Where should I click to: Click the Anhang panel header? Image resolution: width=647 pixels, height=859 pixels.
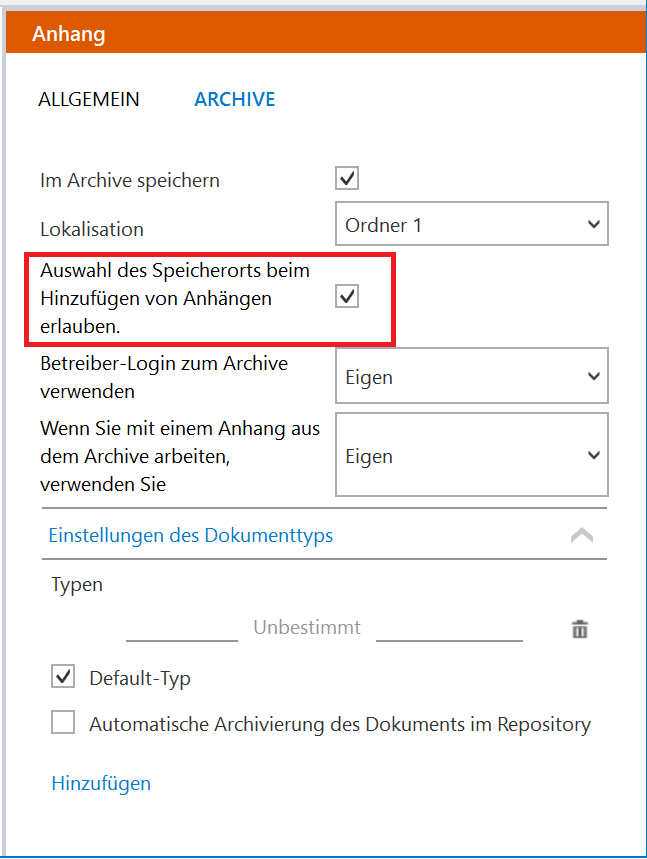[x=326, y=33]
